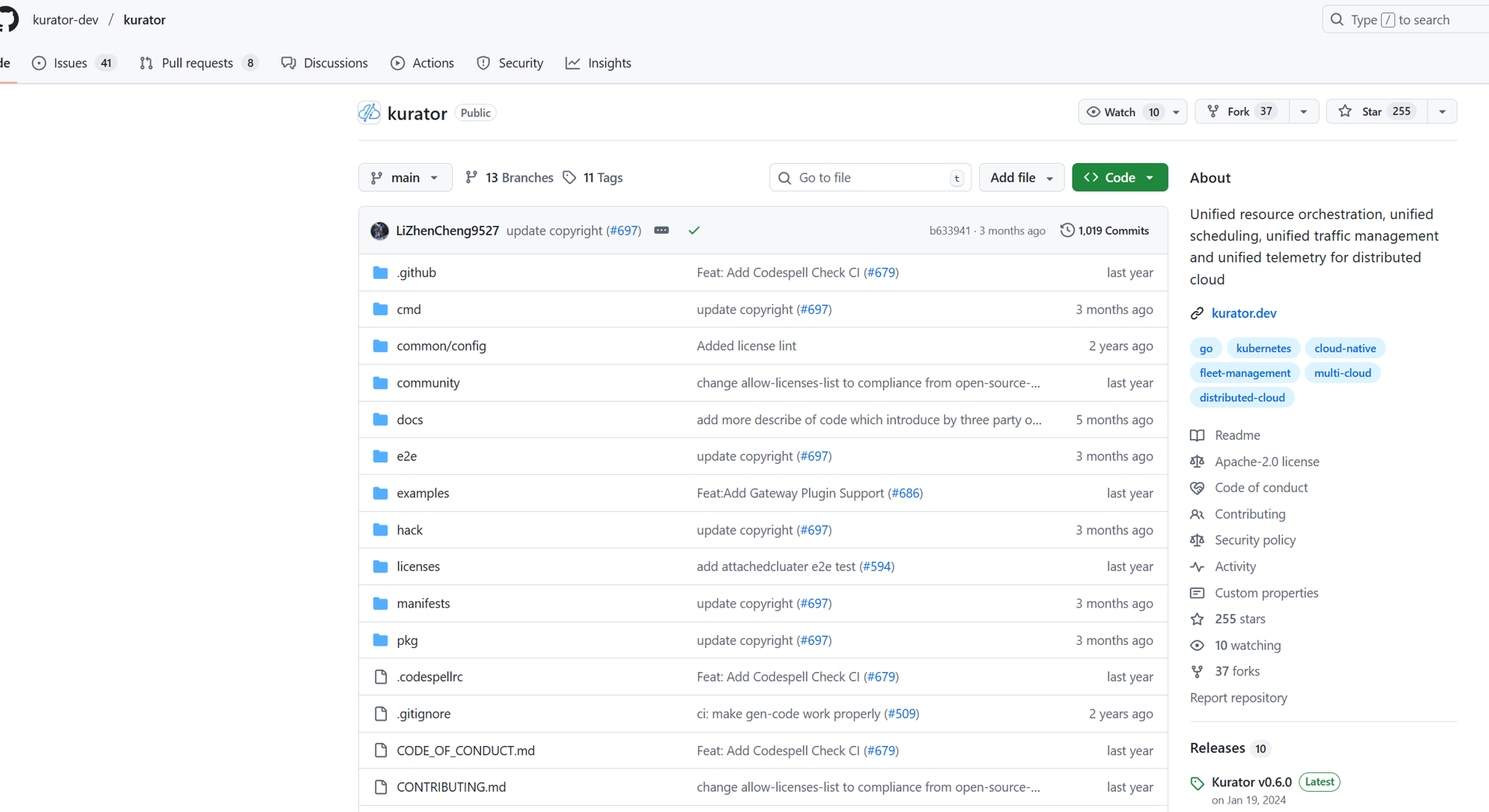This screenshot has height=812, width=1489.
Task: Open the Watch notifications dropdown arrow
Action: [1176, 112]
